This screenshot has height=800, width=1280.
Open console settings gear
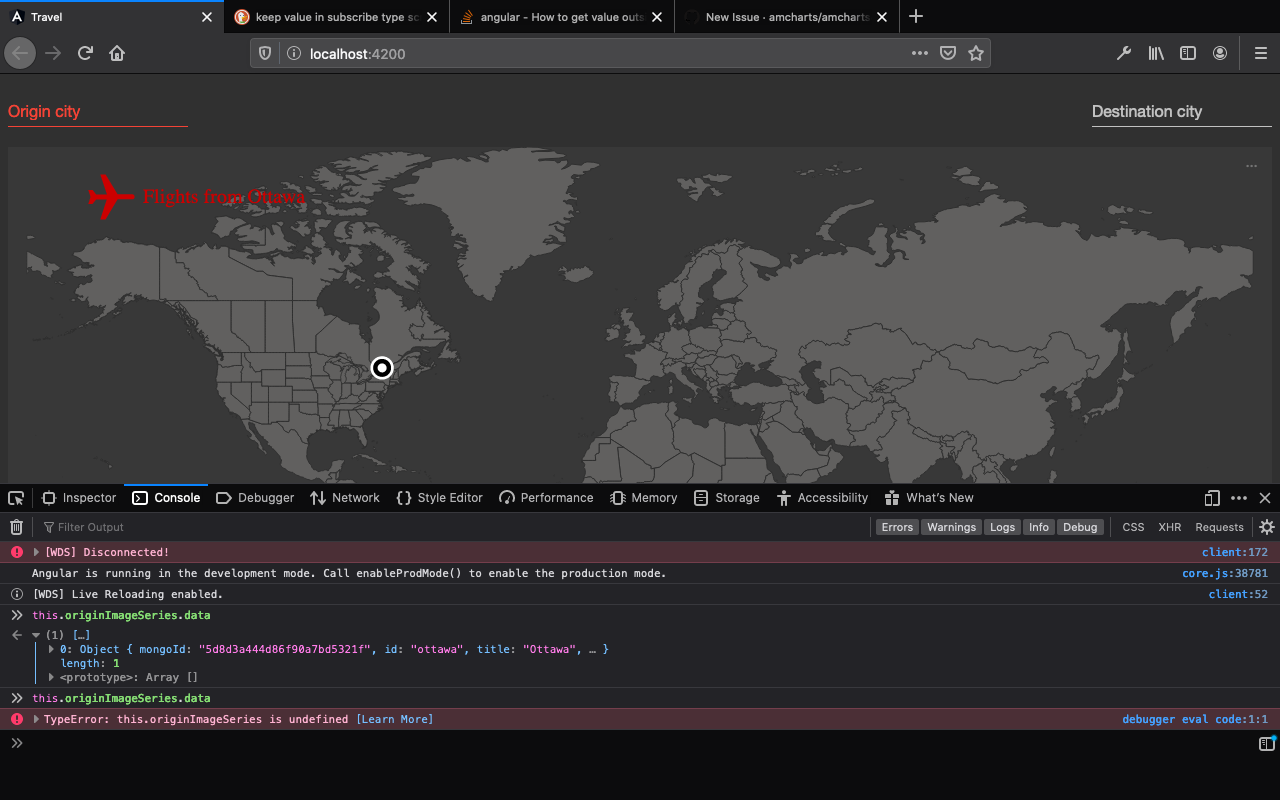click(1267, 527)
